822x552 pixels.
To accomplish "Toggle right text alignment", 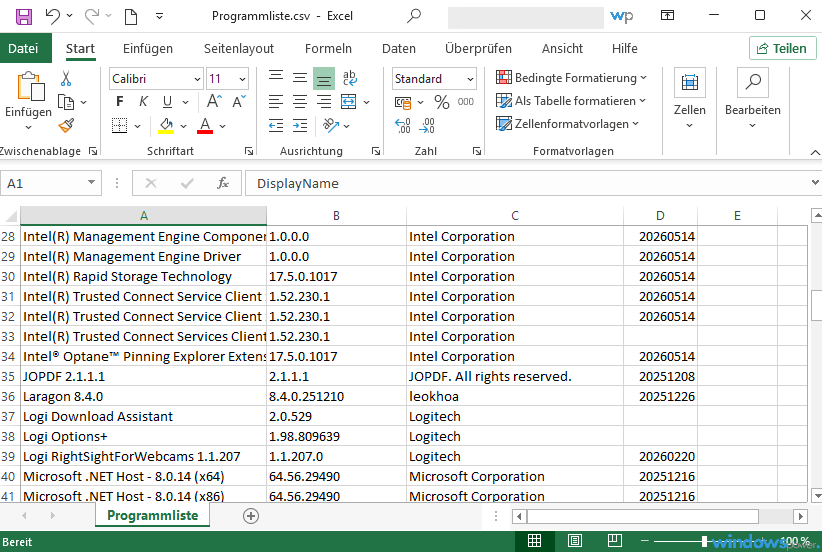I will point(324,102).
